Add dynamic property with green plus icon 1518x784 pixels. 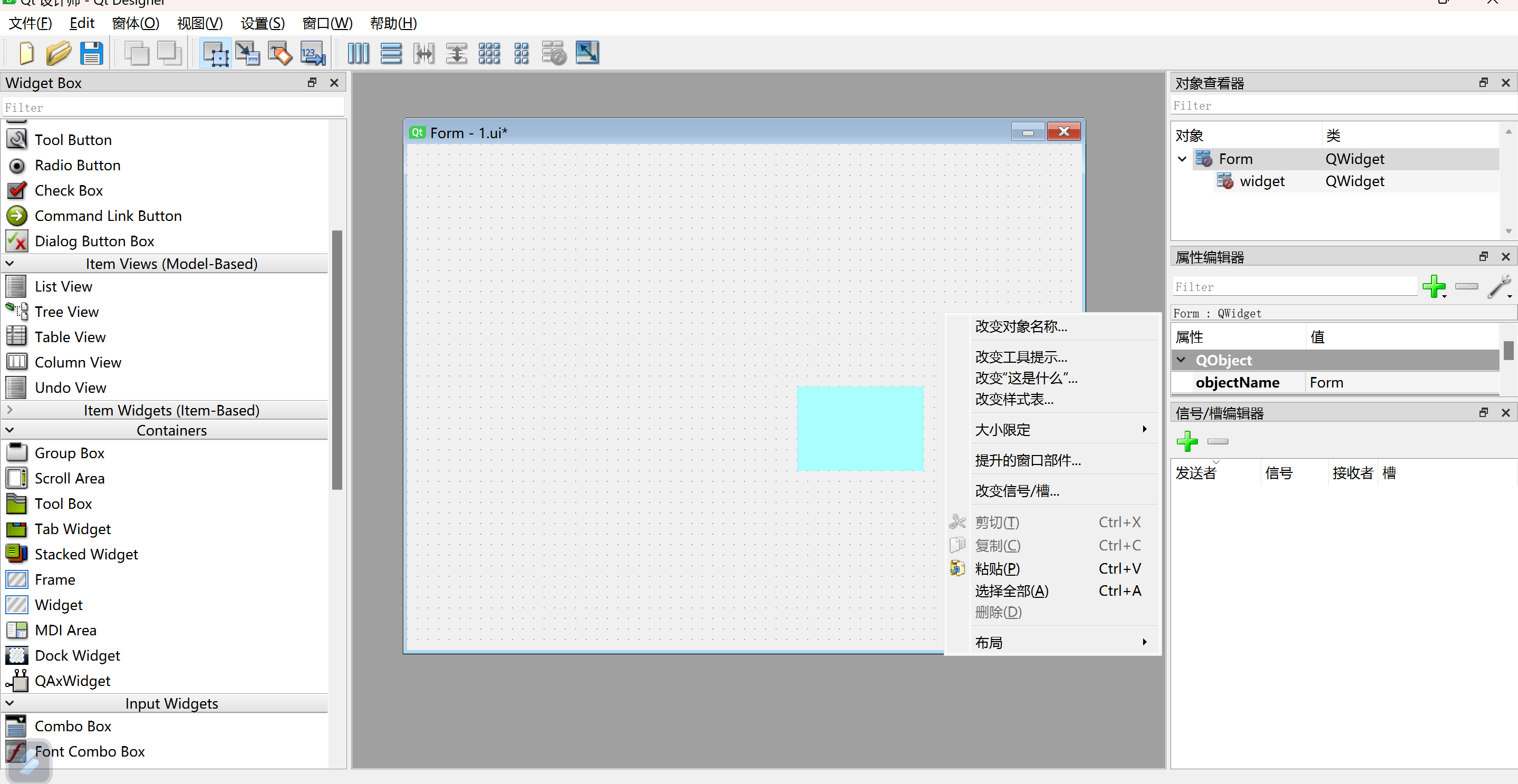pos(1434,287)
